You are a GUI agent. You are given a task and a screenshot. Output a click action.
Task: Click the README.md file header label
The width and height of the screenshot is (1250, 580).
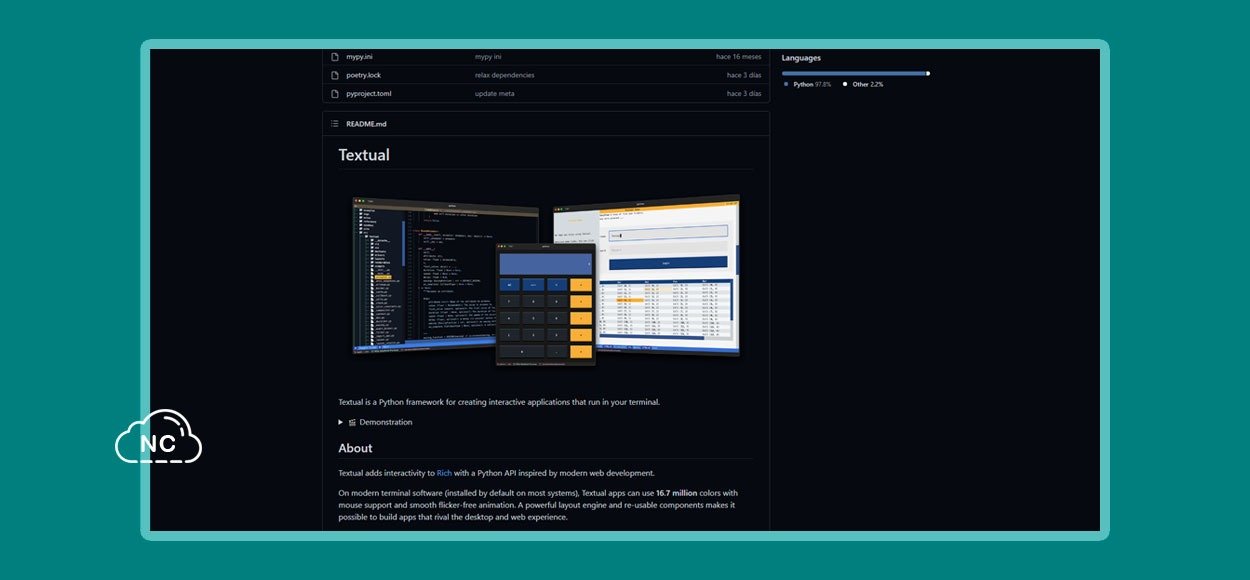(x=366, y=124)
